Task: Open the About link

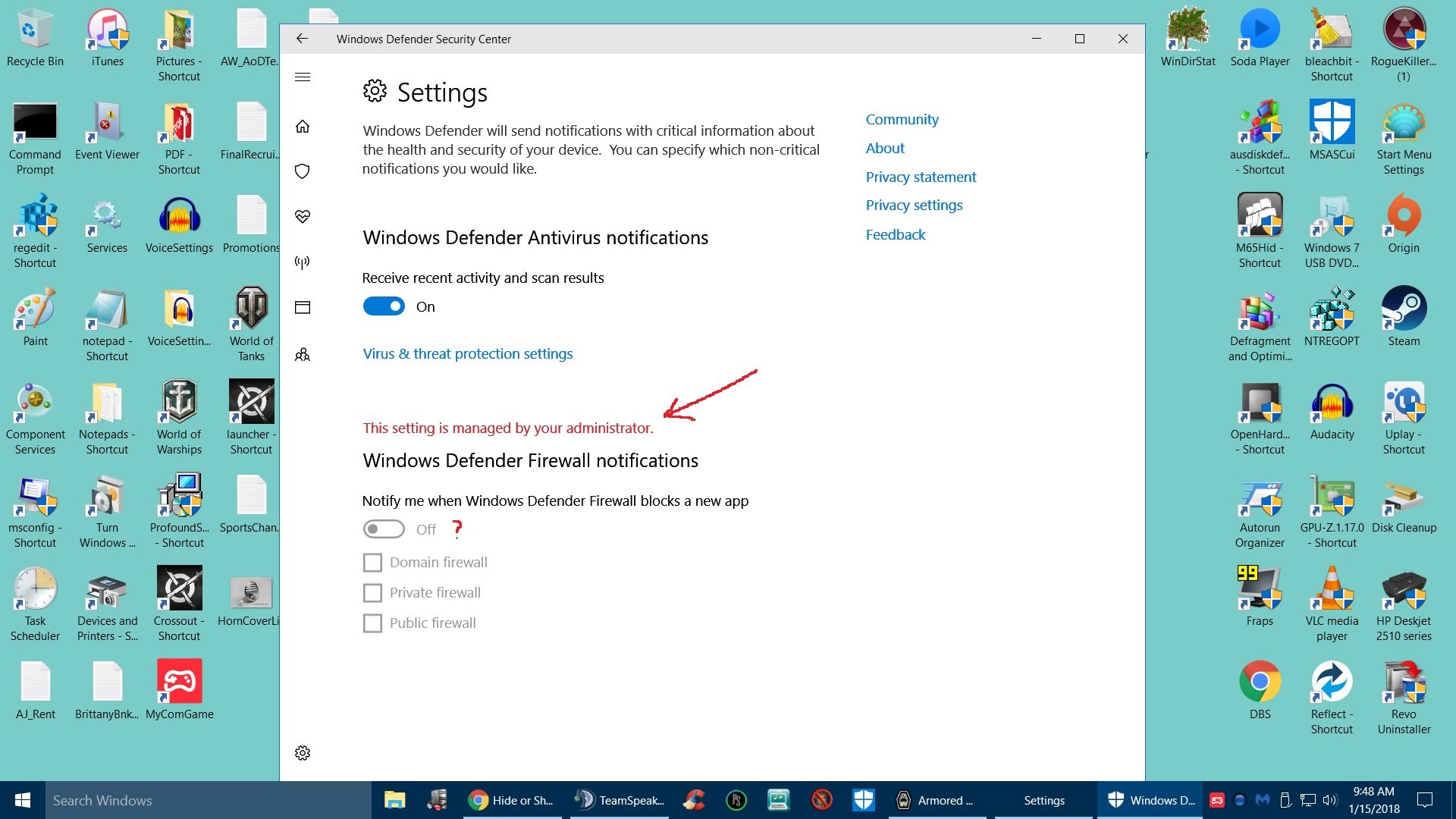Action: coord(885,148)
